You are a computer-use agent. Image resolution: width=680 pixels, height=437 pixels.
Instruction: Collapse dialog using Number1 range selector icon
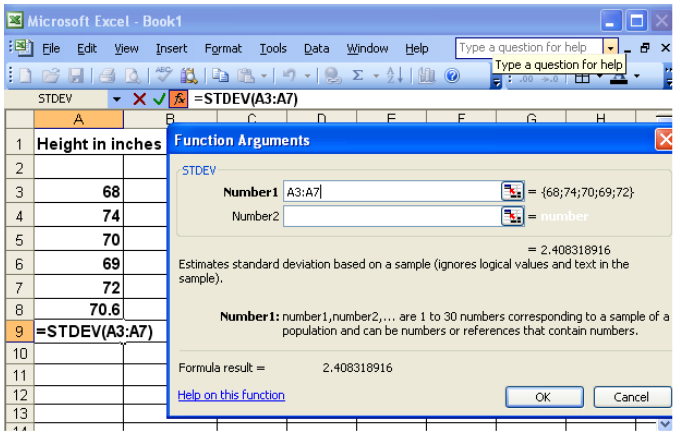pos(512,191)
